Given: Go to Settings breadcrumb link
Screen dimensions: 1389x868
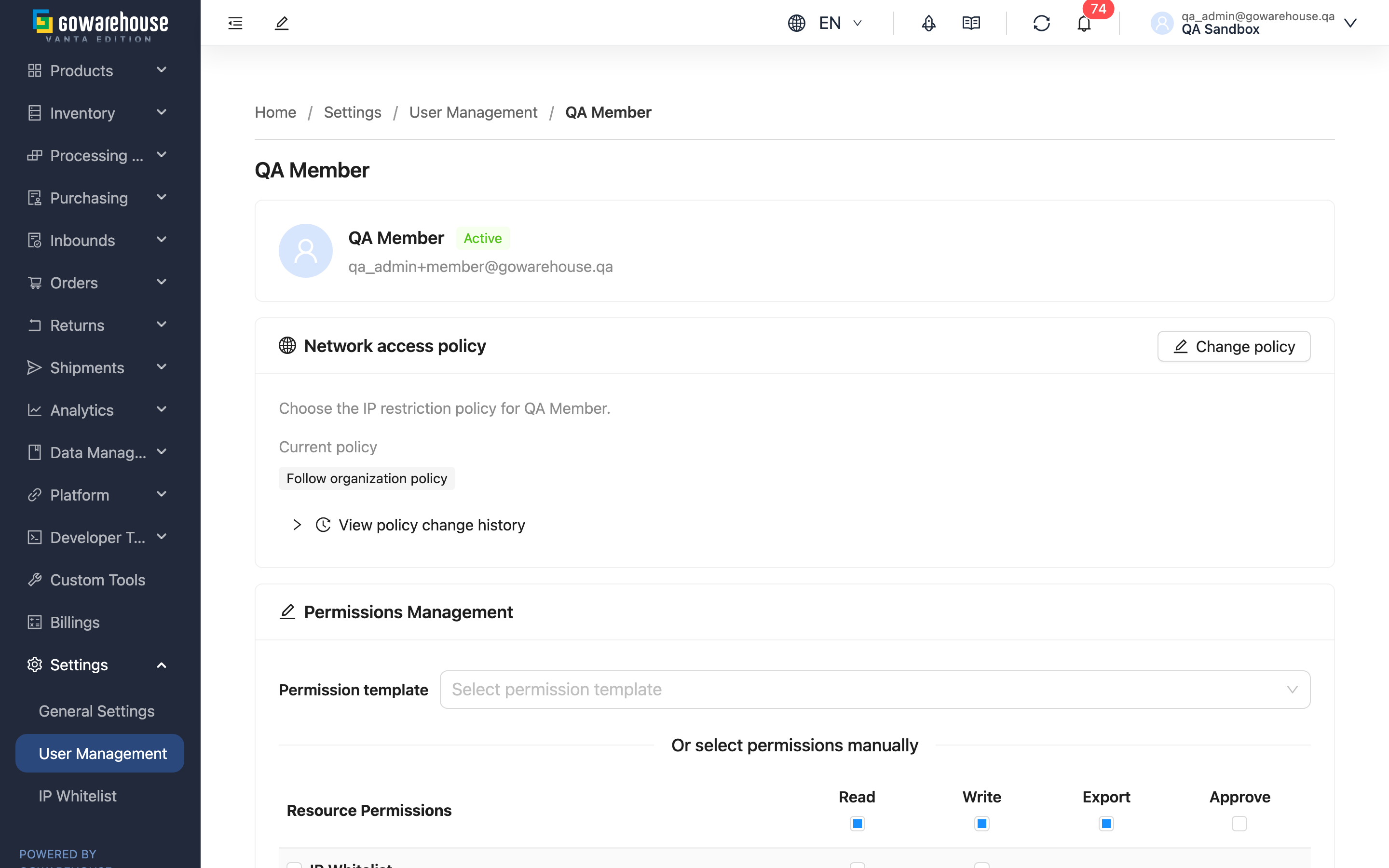Looking at the screenshot, I should 353,112.
